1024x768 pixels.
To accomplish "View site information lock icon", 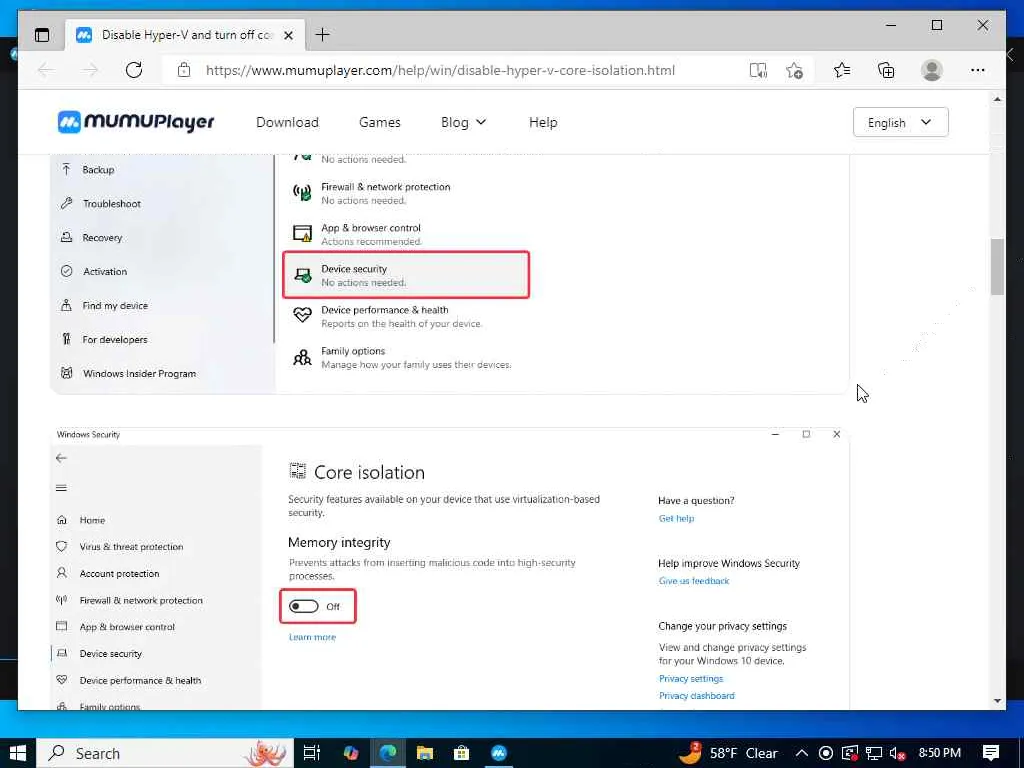I will [184, 70].
